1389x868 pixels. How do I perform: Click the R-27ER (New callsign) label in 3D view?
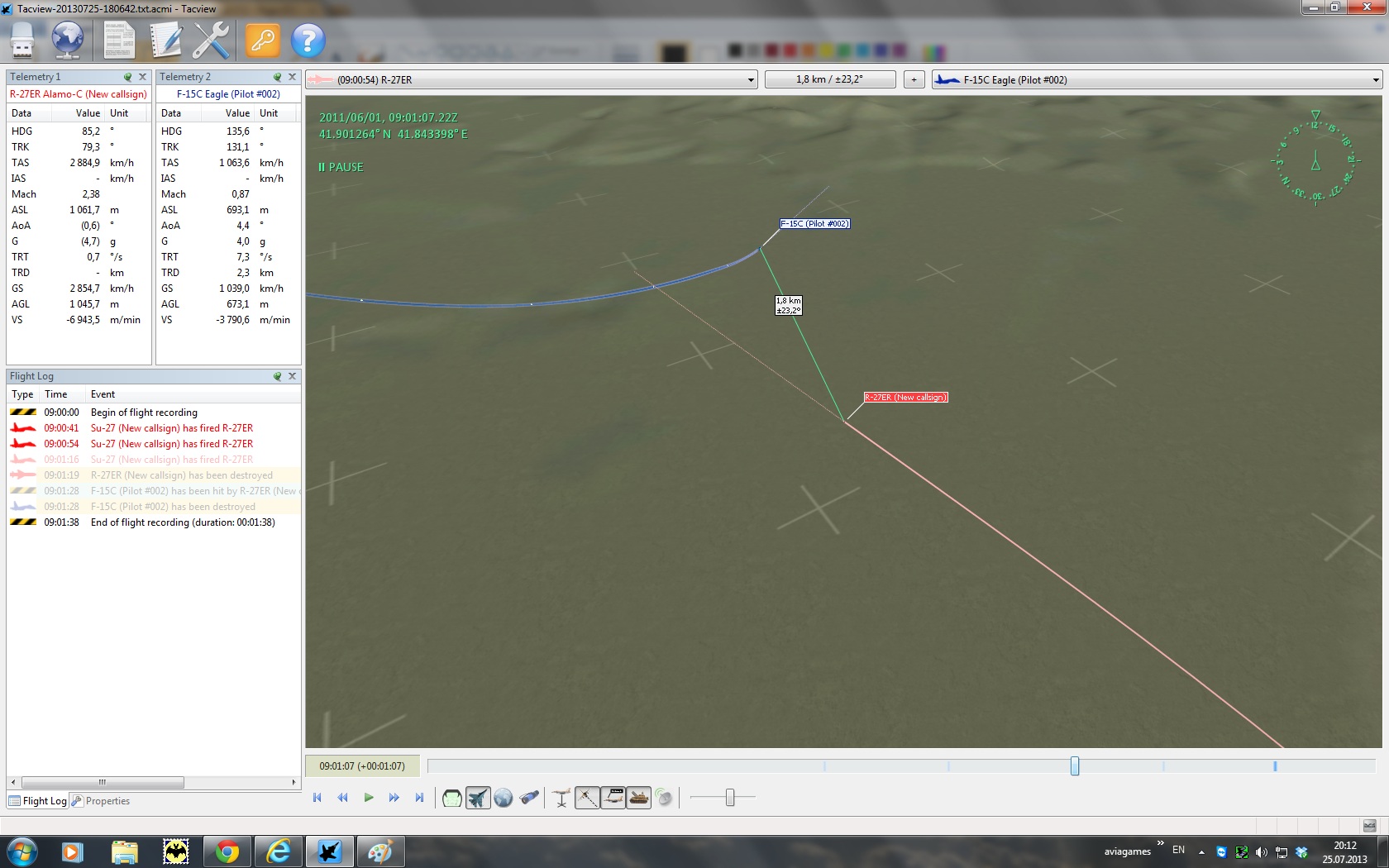[x=906, y=398]
